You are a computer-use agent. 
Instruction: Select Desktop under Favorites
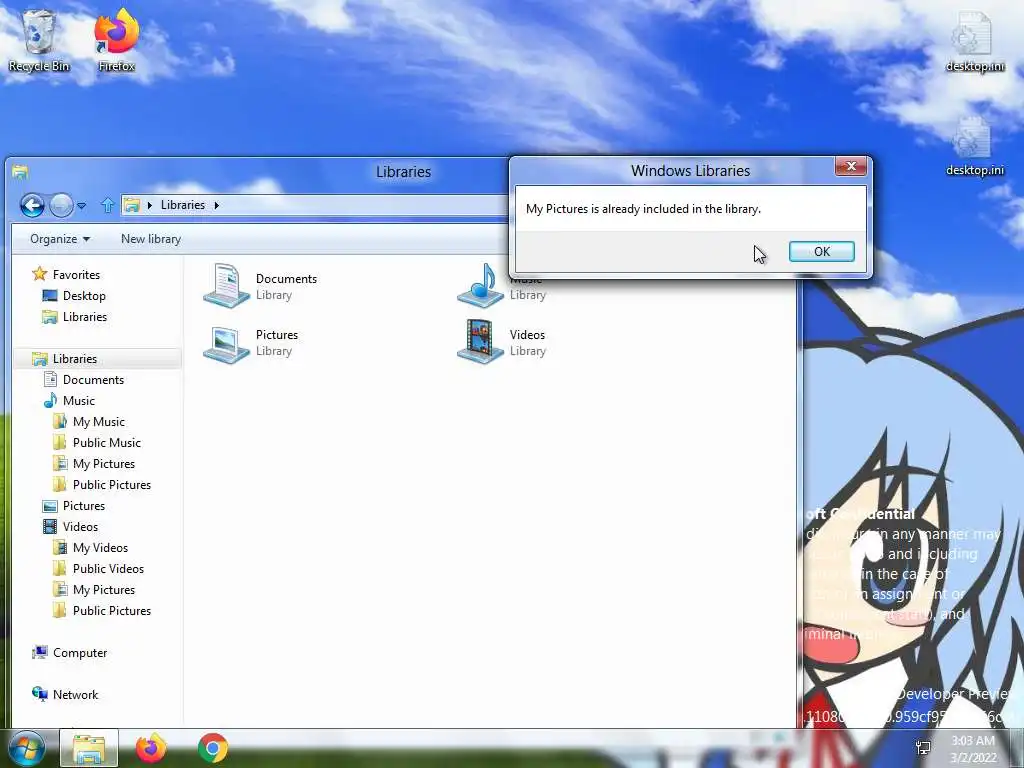coord(84,296)
